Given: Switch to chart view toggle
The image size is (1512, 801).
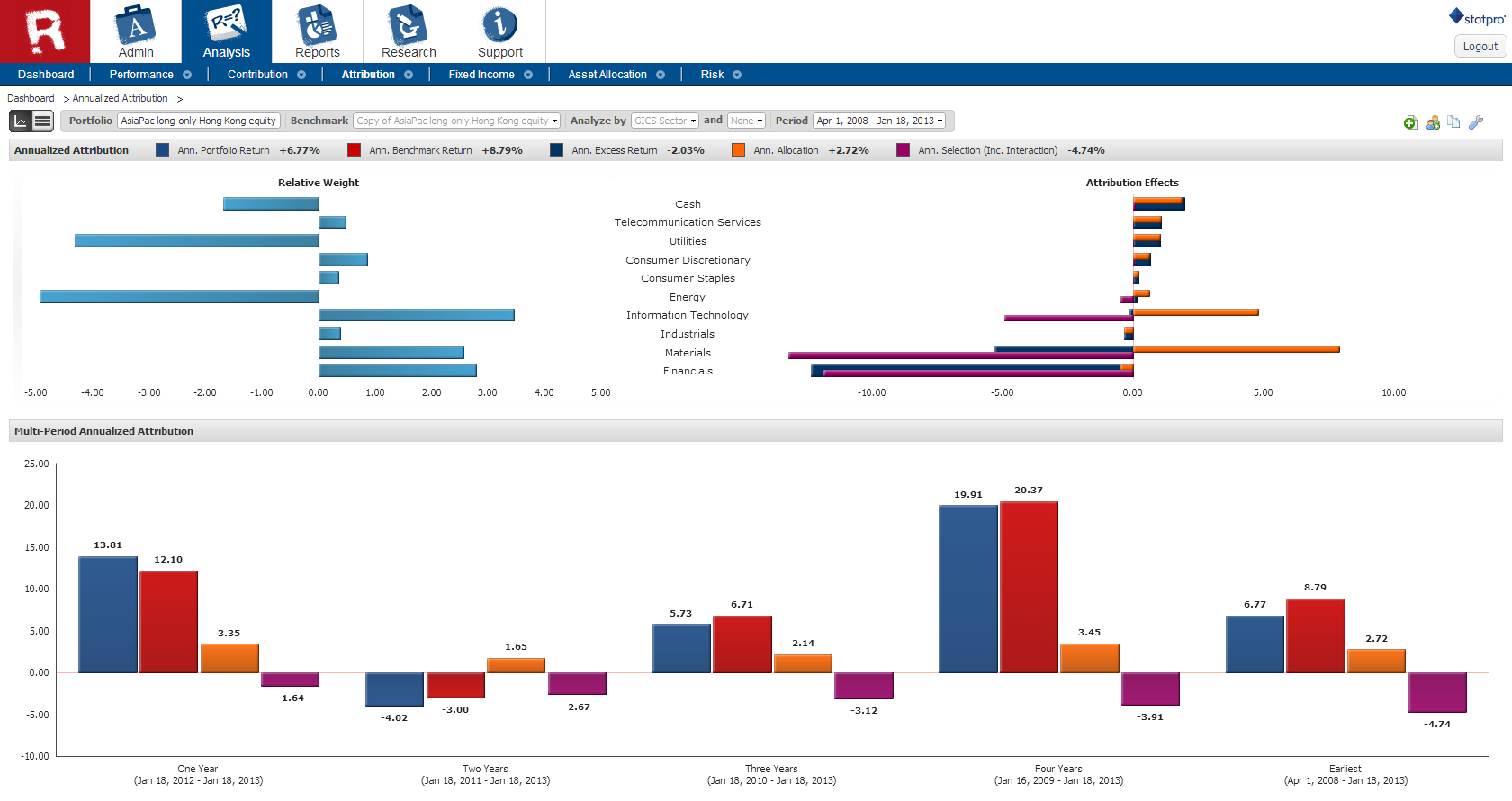Looking at the screenshot, I should (x=21, y=121).
